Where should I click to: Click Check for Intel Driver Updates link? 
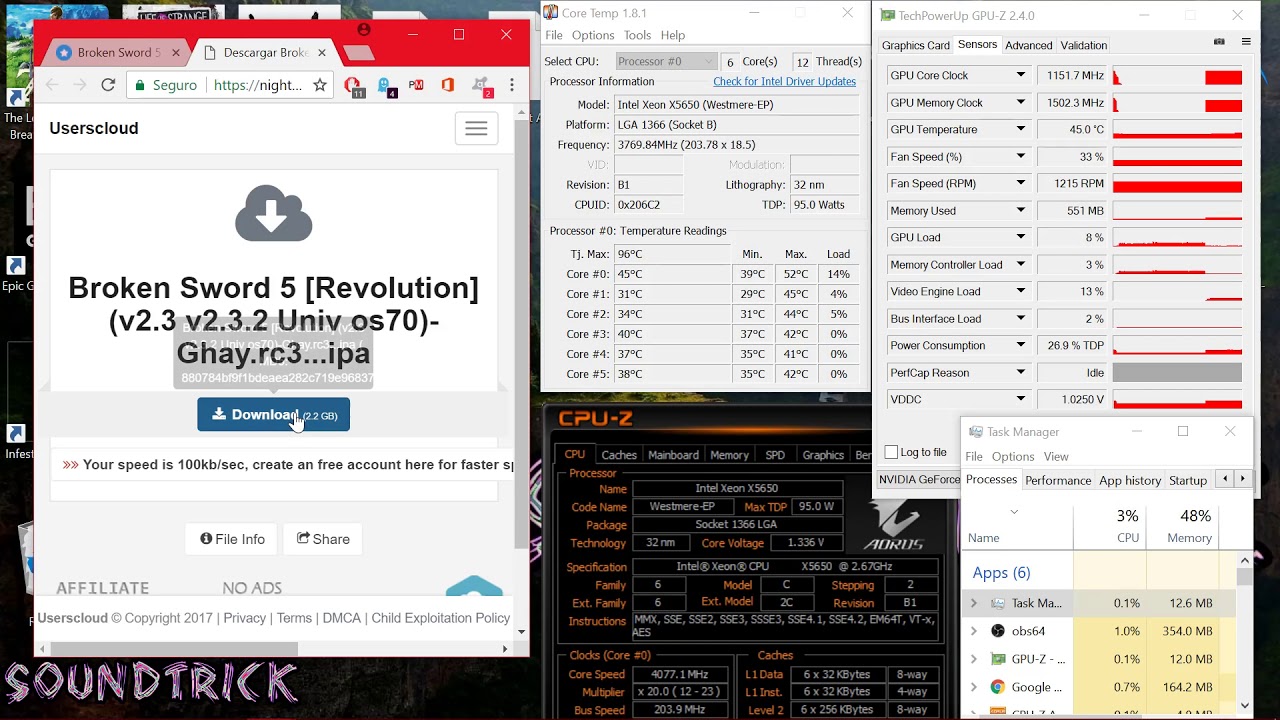tap(784, 81)
